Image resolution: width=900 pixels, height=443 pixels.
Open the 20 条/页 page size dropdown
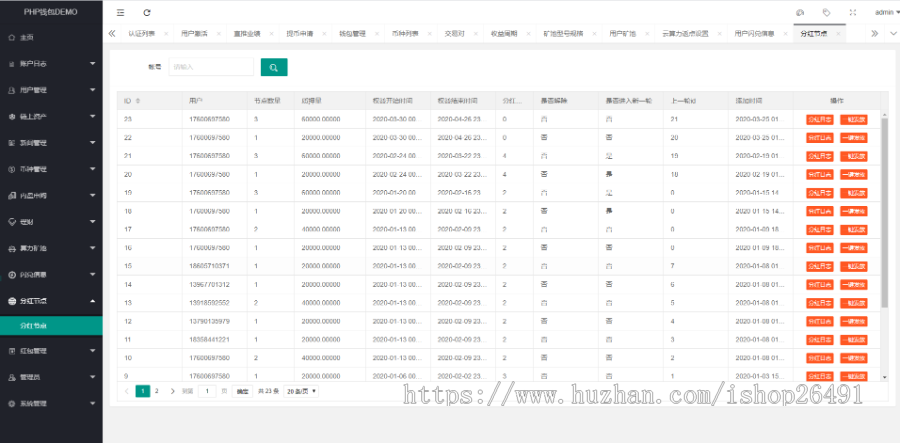(x=301, y=391)
